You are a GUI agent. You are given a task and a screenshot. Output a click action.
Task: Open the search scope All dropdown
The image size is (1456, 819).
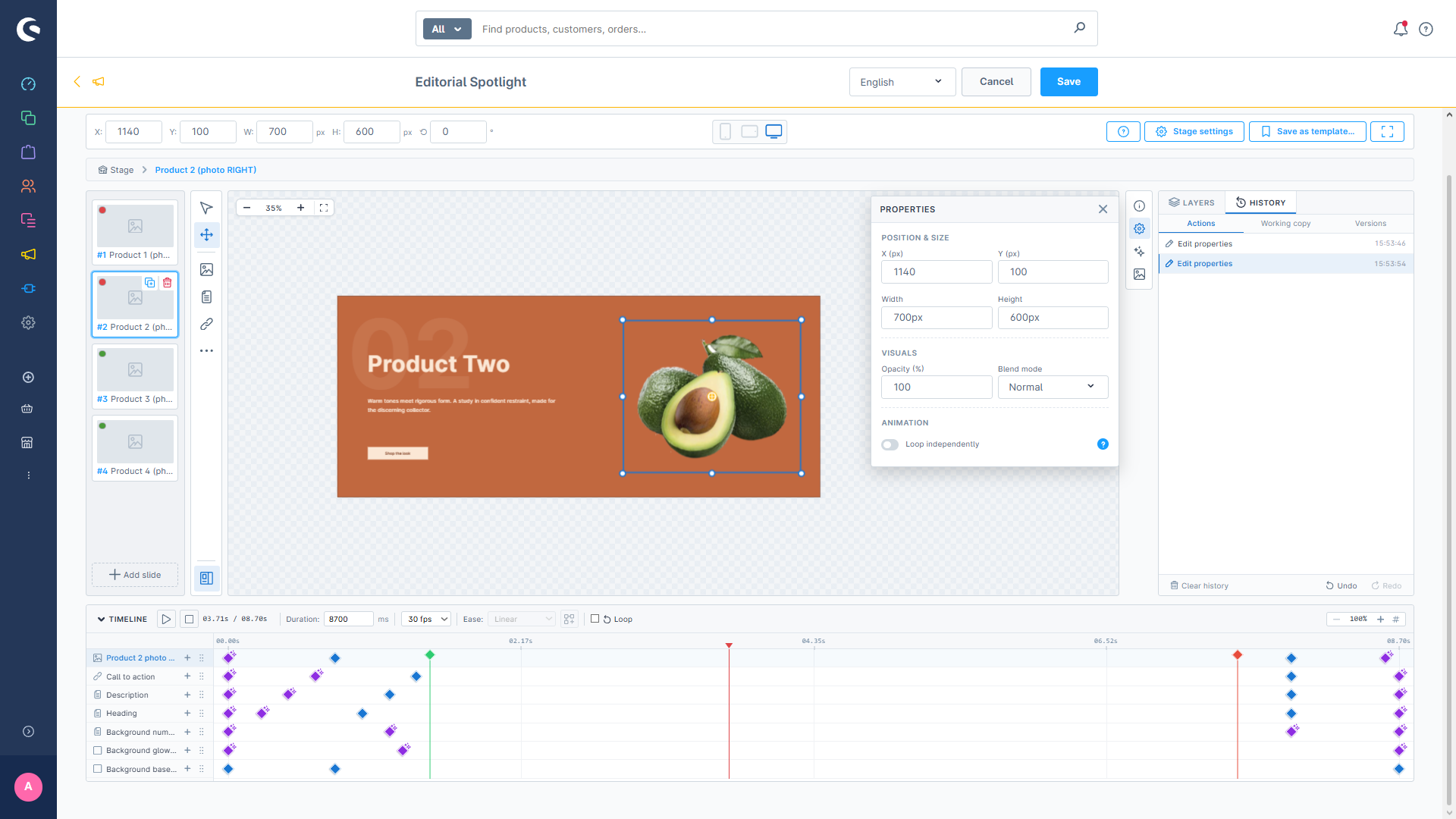pos(447,29)
